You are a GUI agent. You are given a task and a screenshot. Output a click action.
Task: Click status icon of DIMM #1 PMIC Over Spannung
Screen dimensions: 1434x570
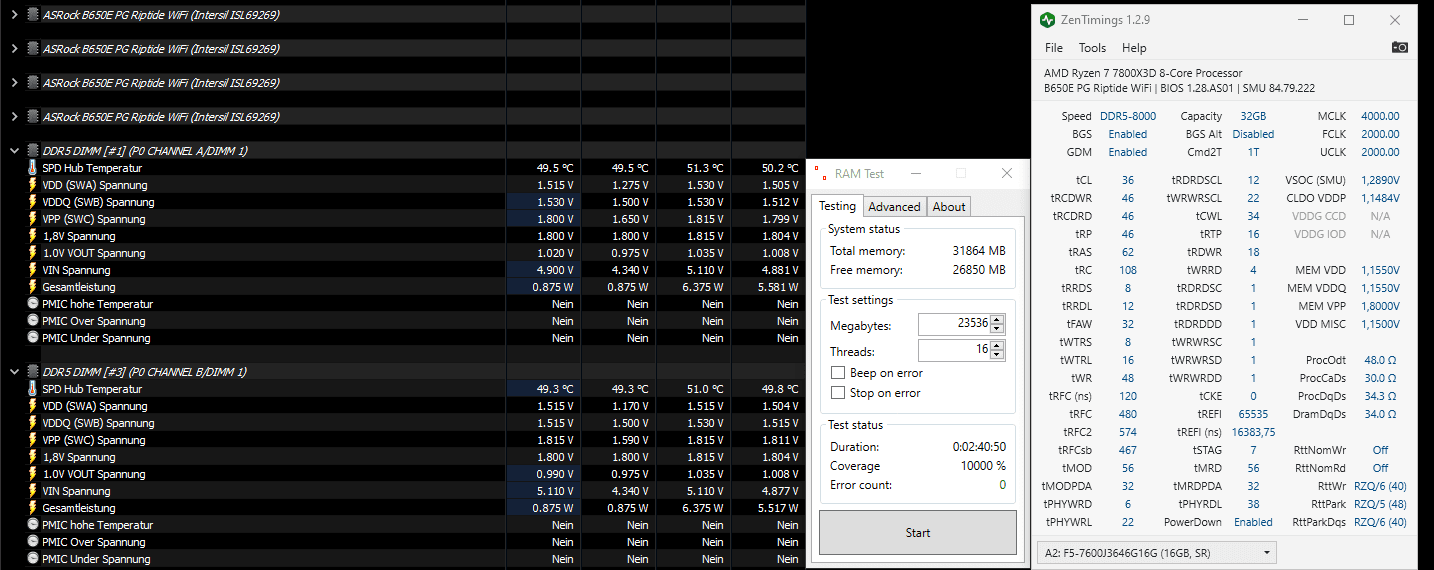pyautogui.click(x=32, y=321)
